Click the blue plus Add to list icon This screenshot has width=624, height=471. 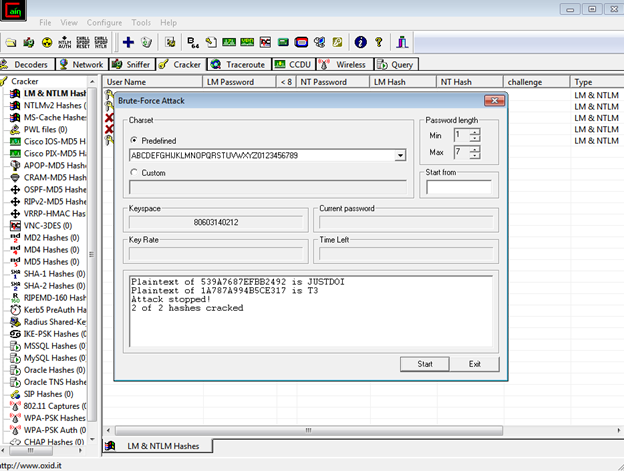pyautogui.click(x=127, y=42)
